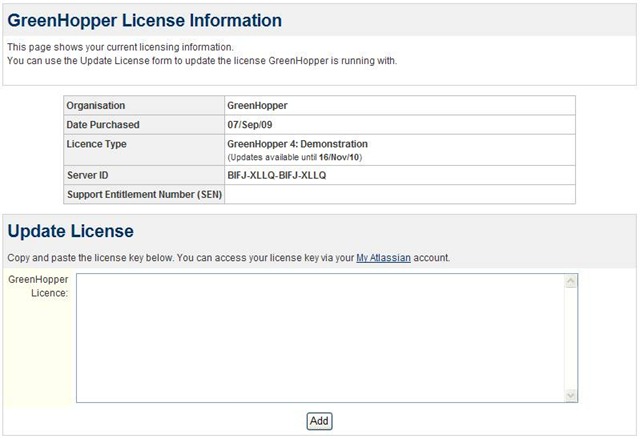Click the GreenHopper Licence field label

(x=37, y=286)
